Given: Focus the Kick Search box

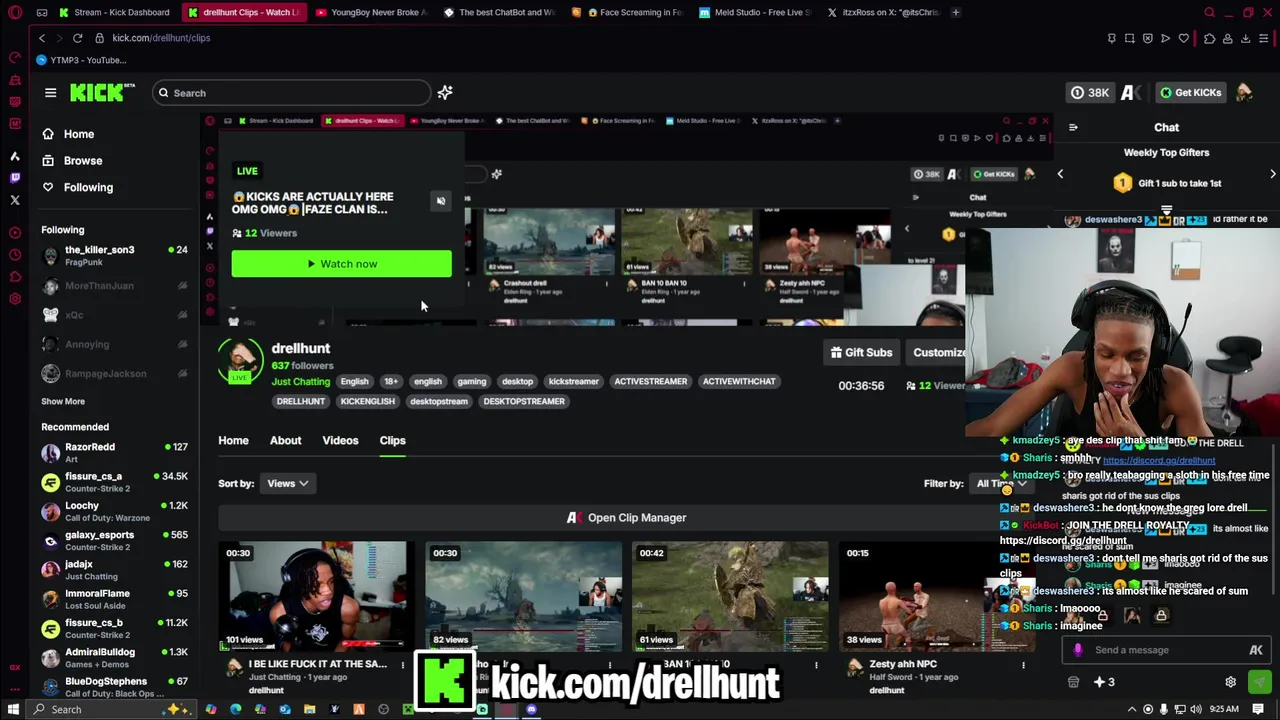Looking at the screenshot, I should click(x=291, y=93).
